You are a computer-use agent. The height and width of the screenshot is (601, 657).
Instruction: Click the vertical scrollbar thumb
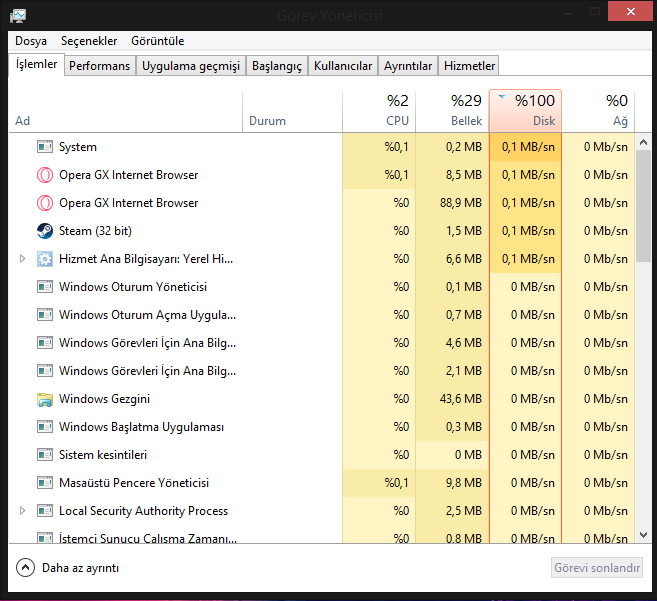[644, 206]
